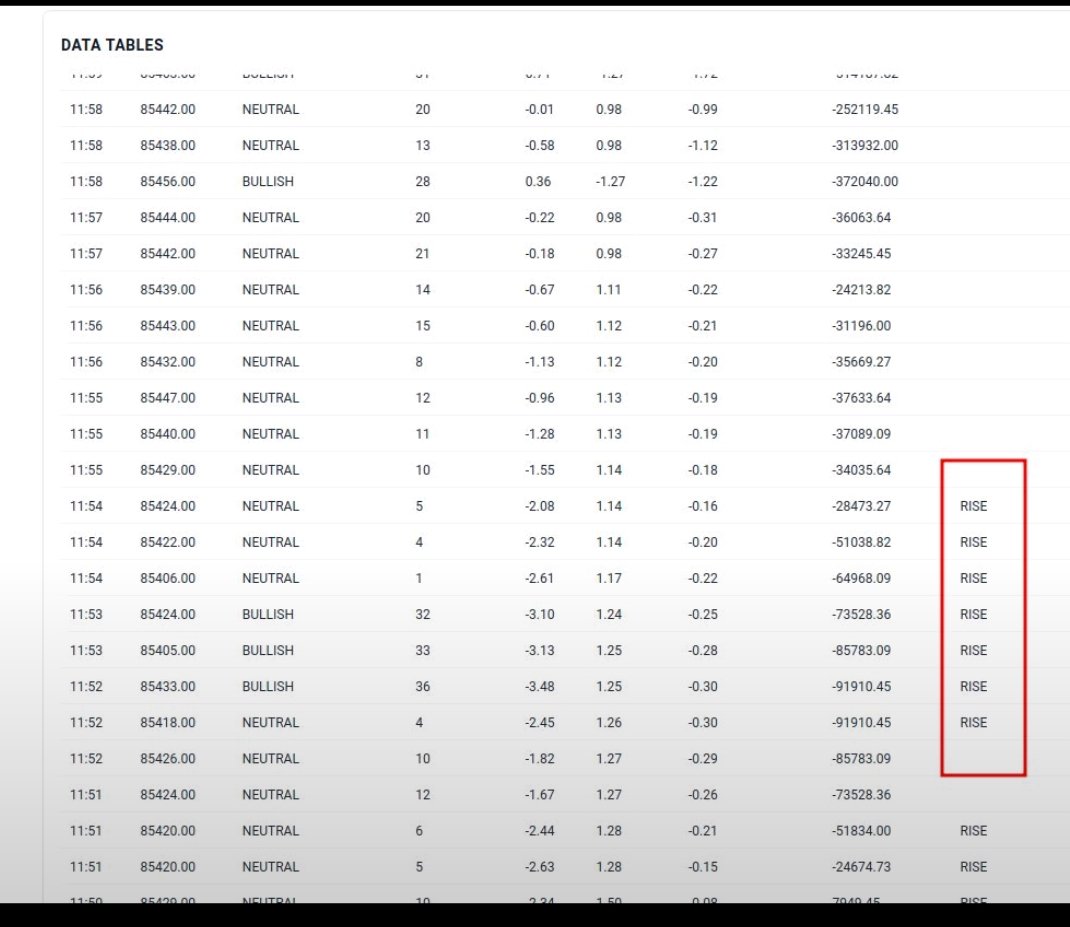
Task: Click count 36 in the 85433.00 row
Action: tap(422, 687)
